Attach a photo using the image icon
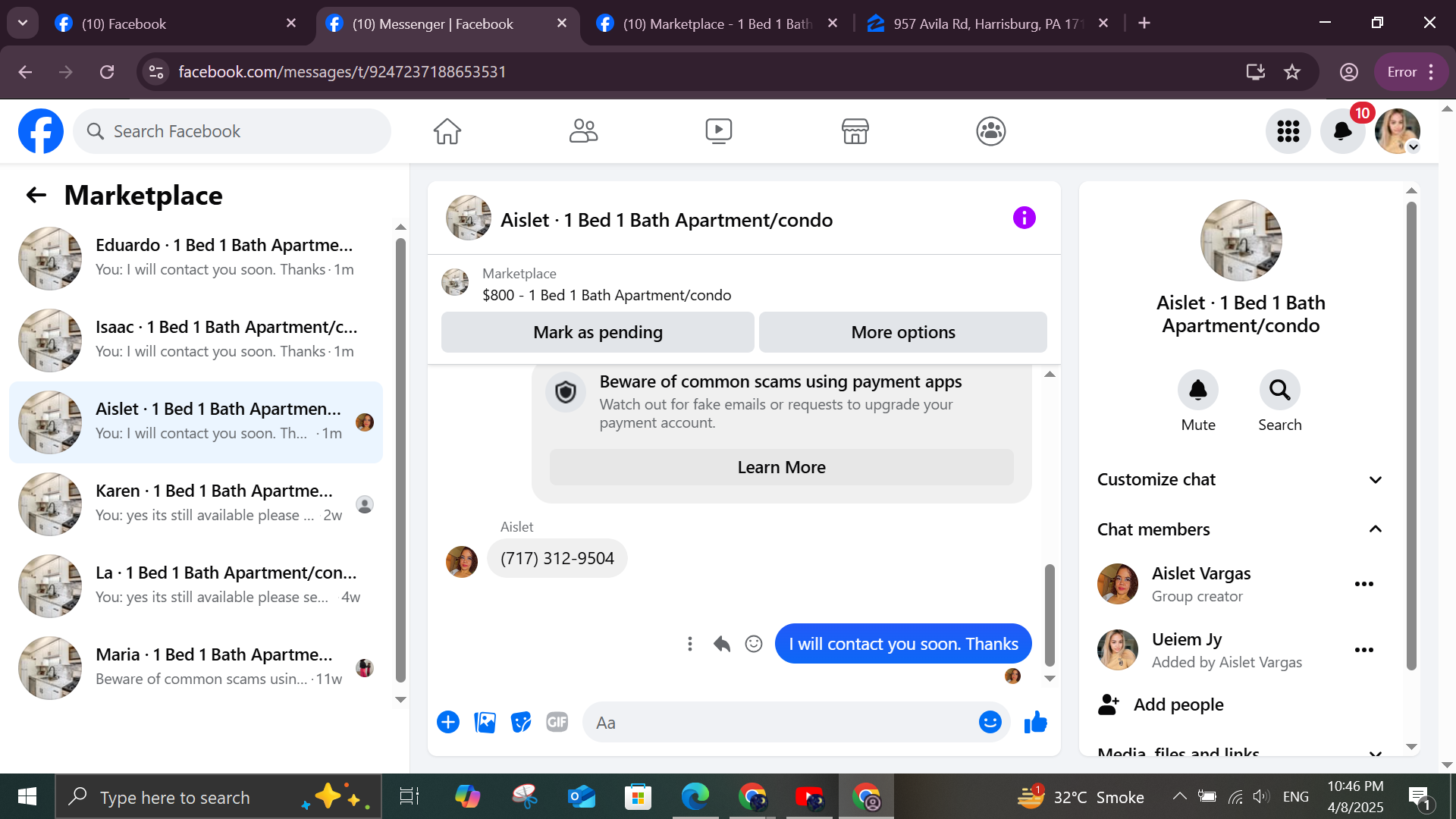Viewport: 1456px width, 819px height. tap(485, 722)
